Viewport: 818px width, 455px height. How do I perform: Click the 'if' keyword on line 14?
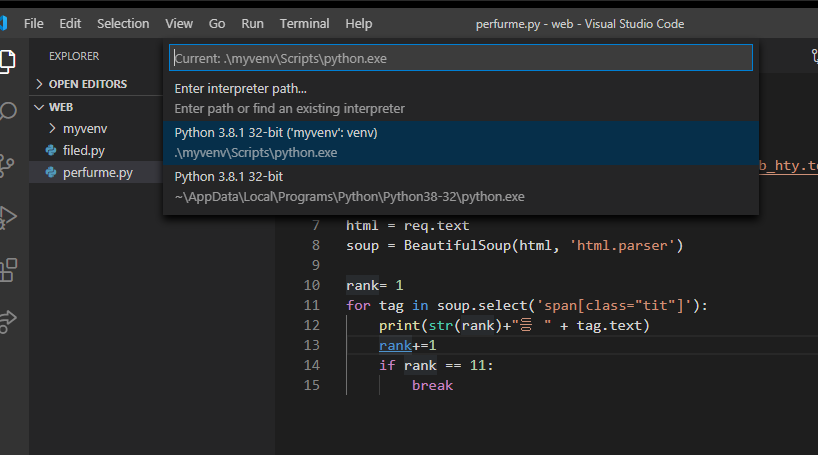click(387, 365)
